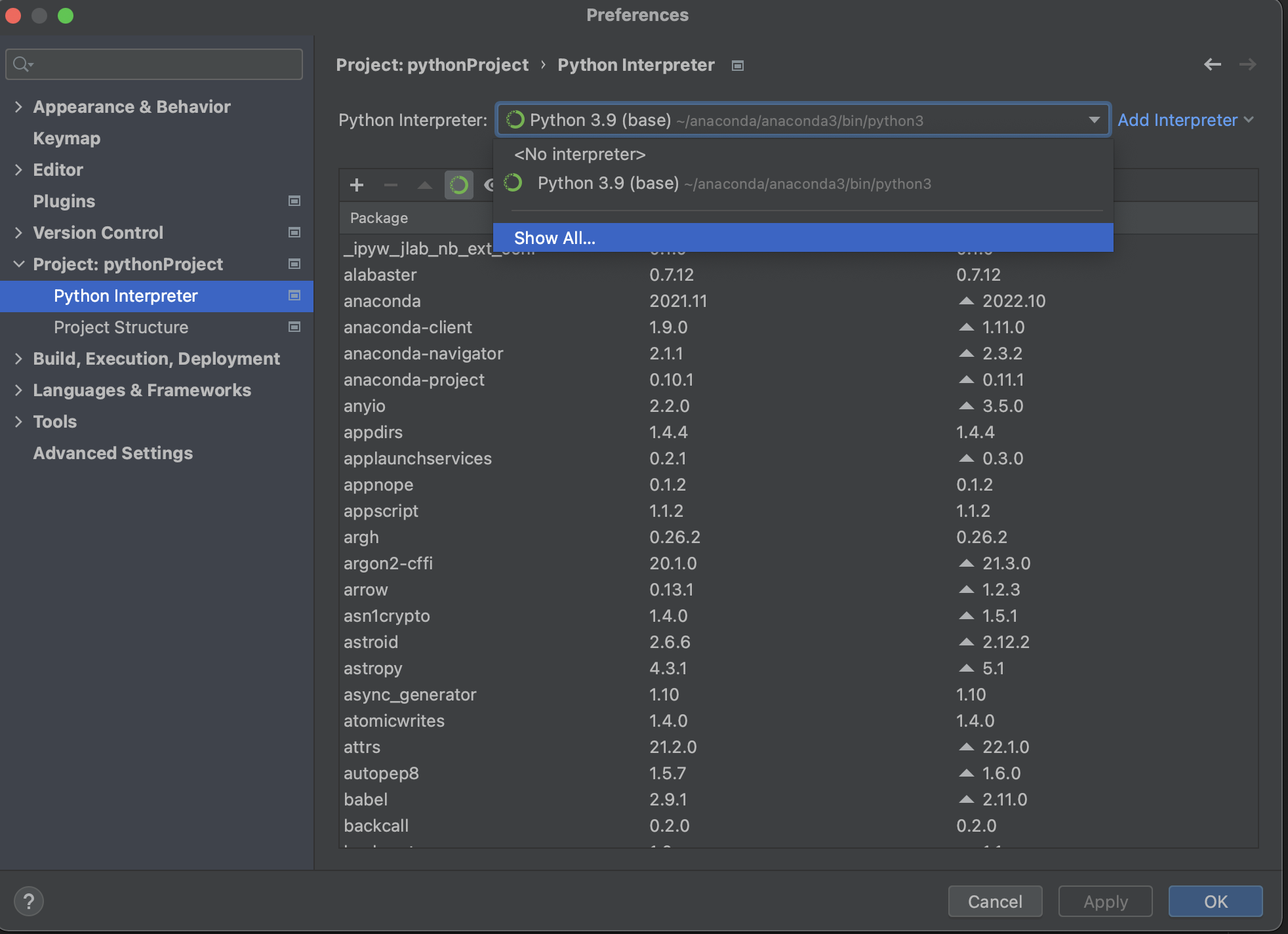
Task: Click the Cancel button
Action: coord(995,901)
